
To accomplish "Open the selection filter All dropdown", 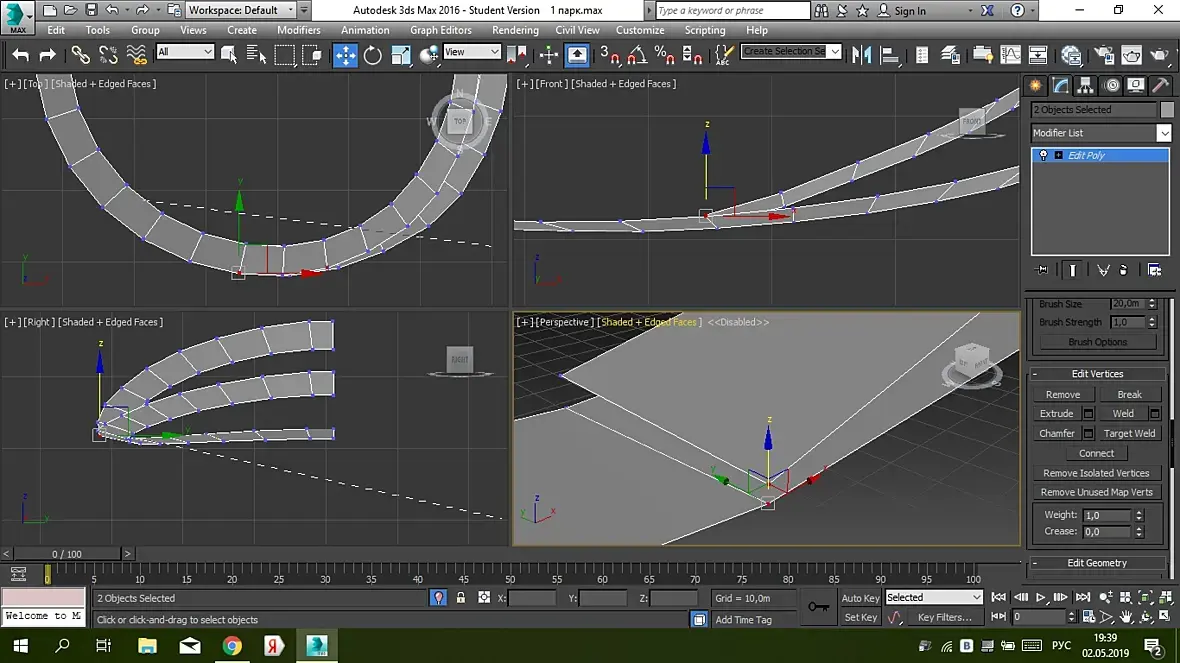I will point(185,52).
